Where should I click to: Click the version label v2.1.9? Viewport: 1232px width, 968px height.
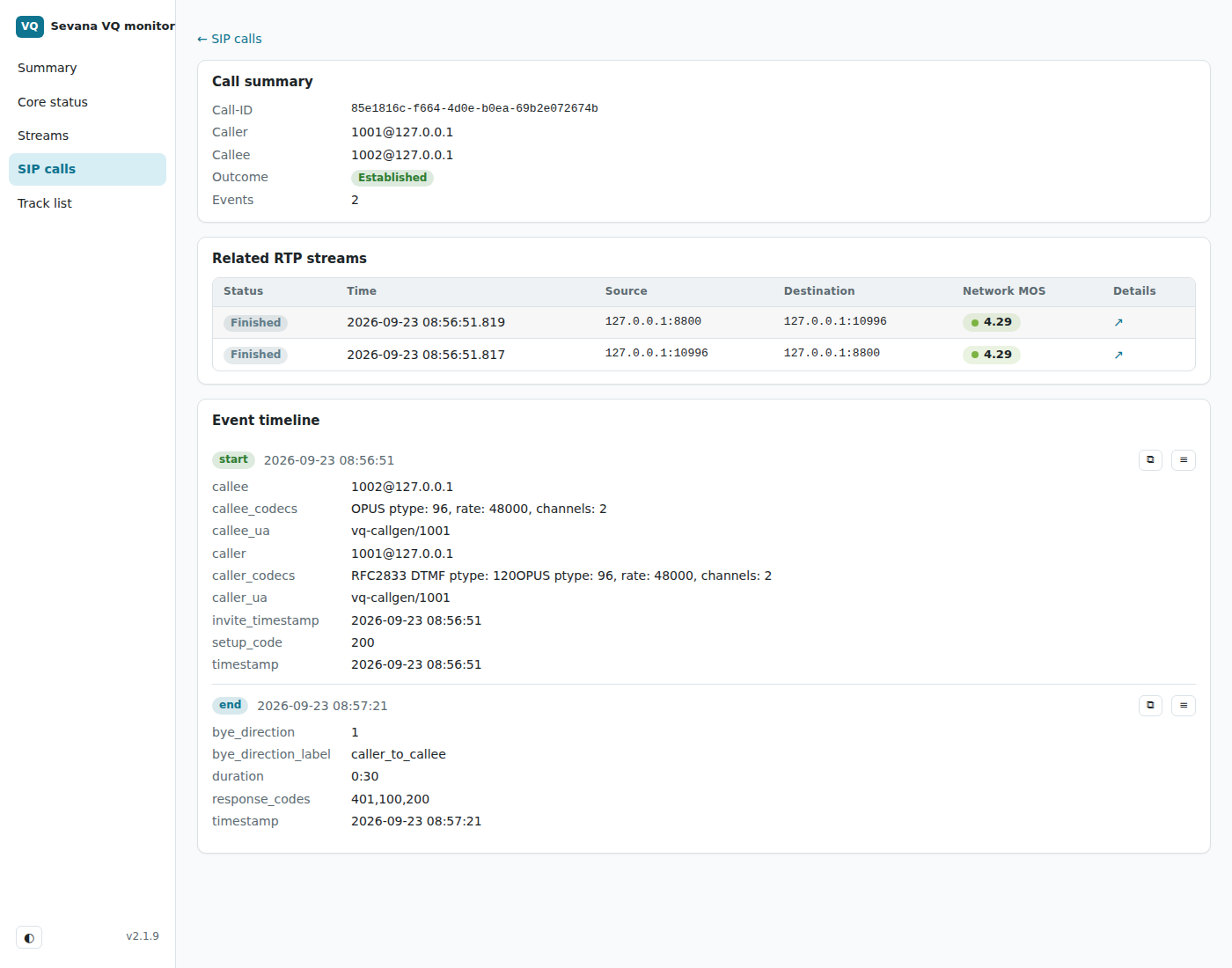click(143, 936)
